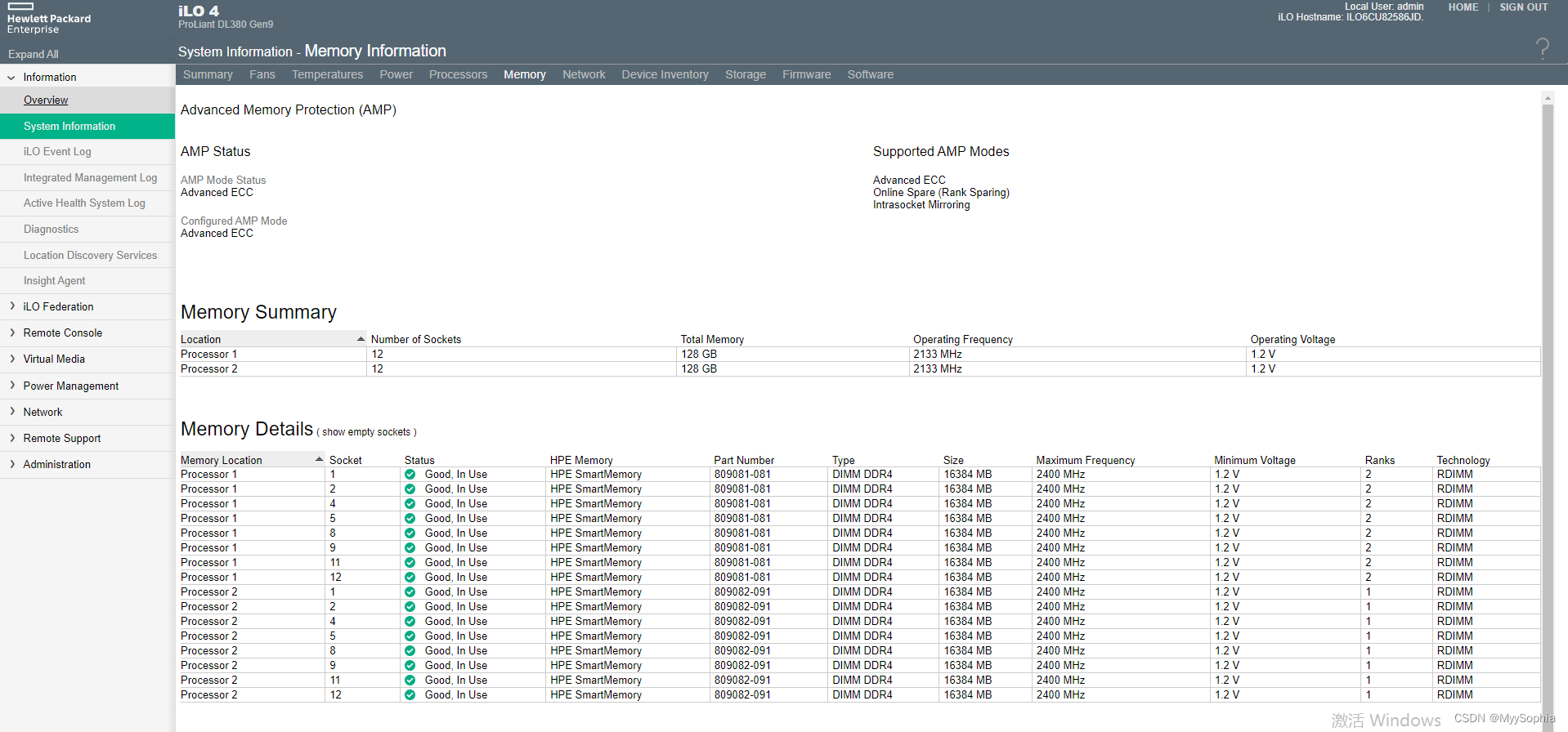Image resolution: width=1568 pixels, height=732 pixels.
Task: Click Online Spare (Rank Sparing) text
Action: [941, 193]
